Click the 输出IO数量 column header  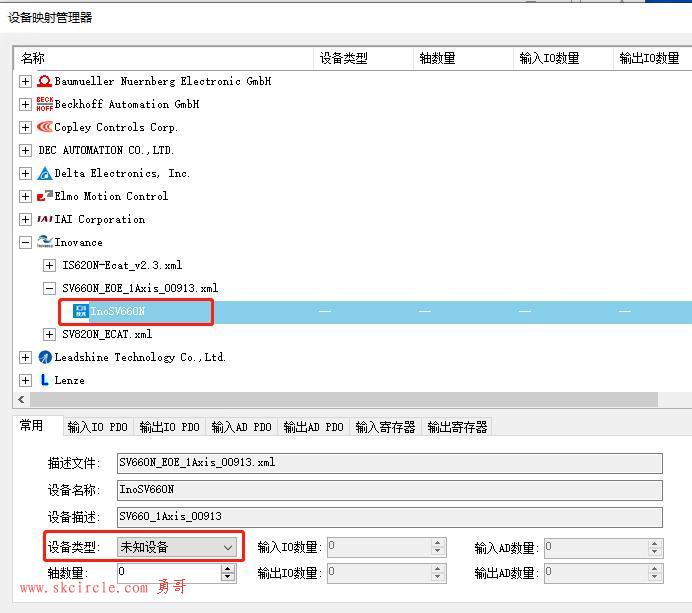pyautogui.click(x=653, y=58)
